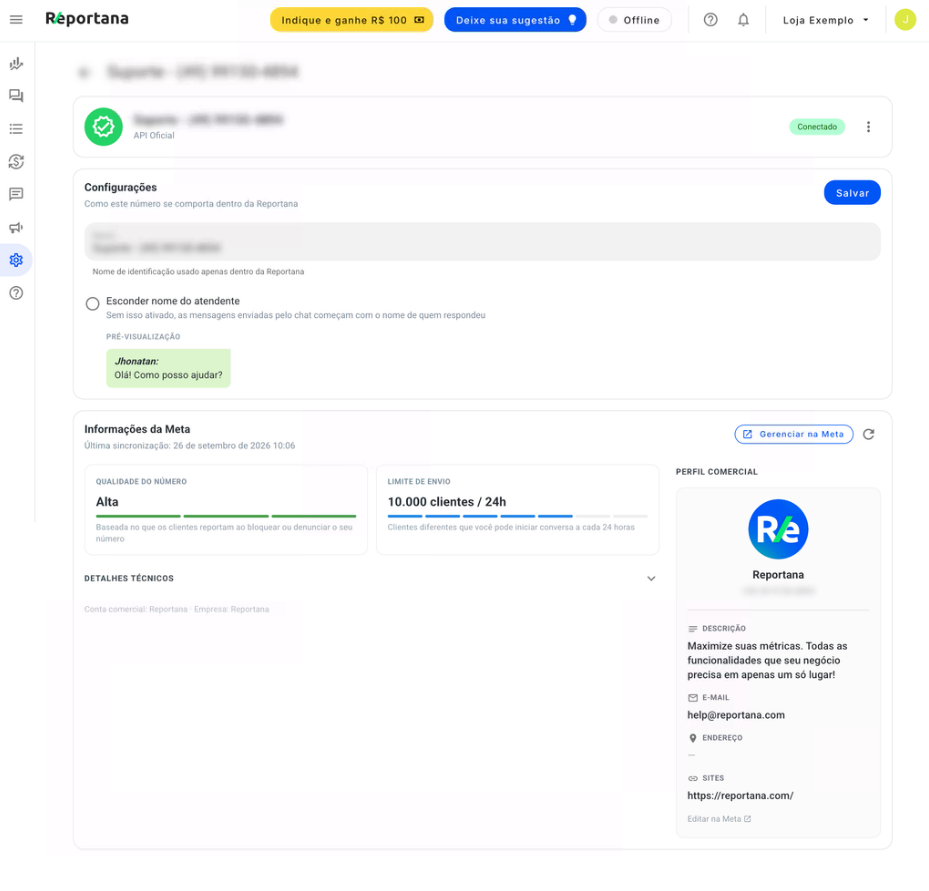Screen dimensions: 929x891
Task: Toggle the Offline status switch
Action: [x=634, y=20]
